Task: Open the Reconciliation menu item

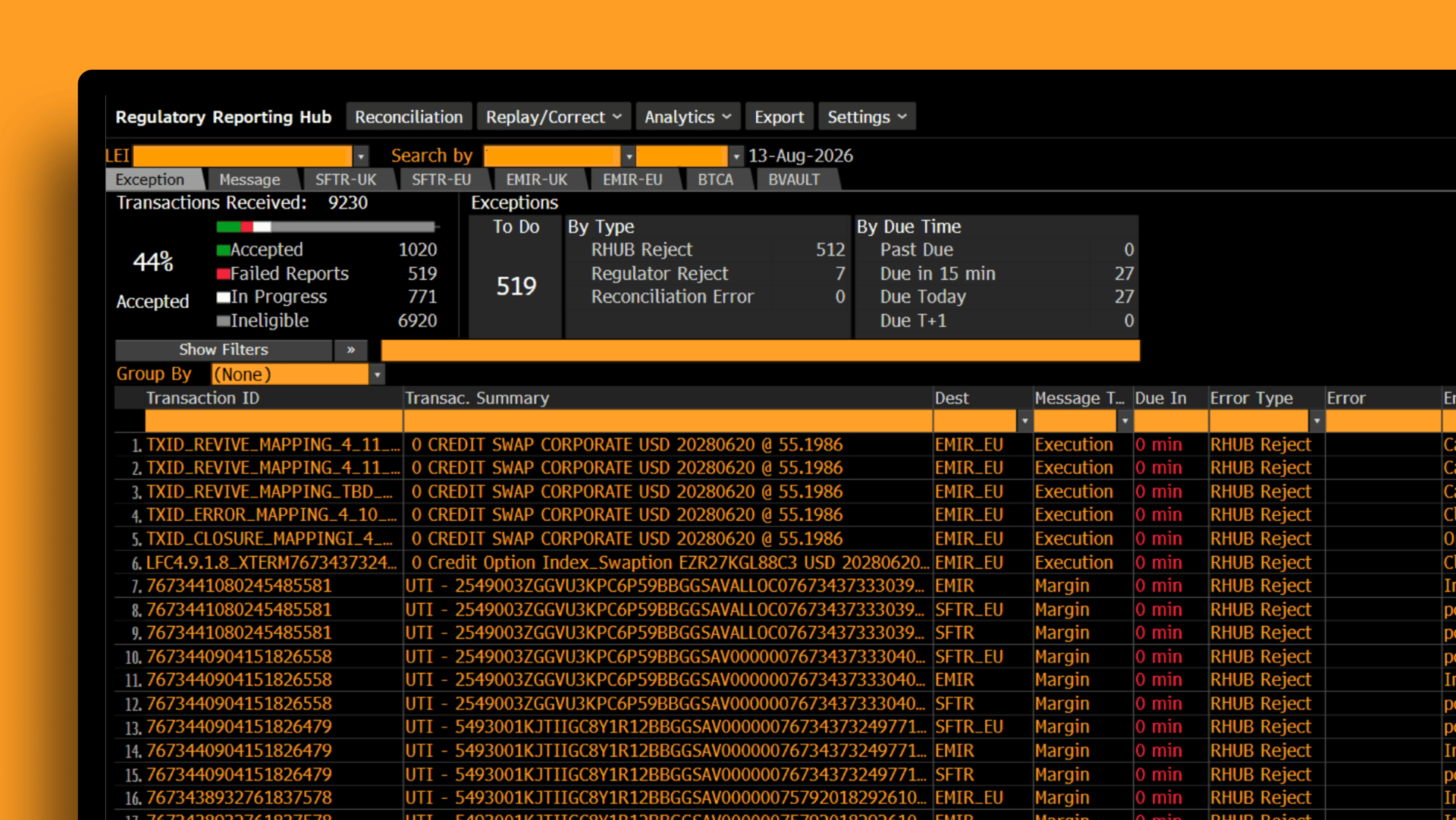Action: pyautogui.click(x=409, y=117)
